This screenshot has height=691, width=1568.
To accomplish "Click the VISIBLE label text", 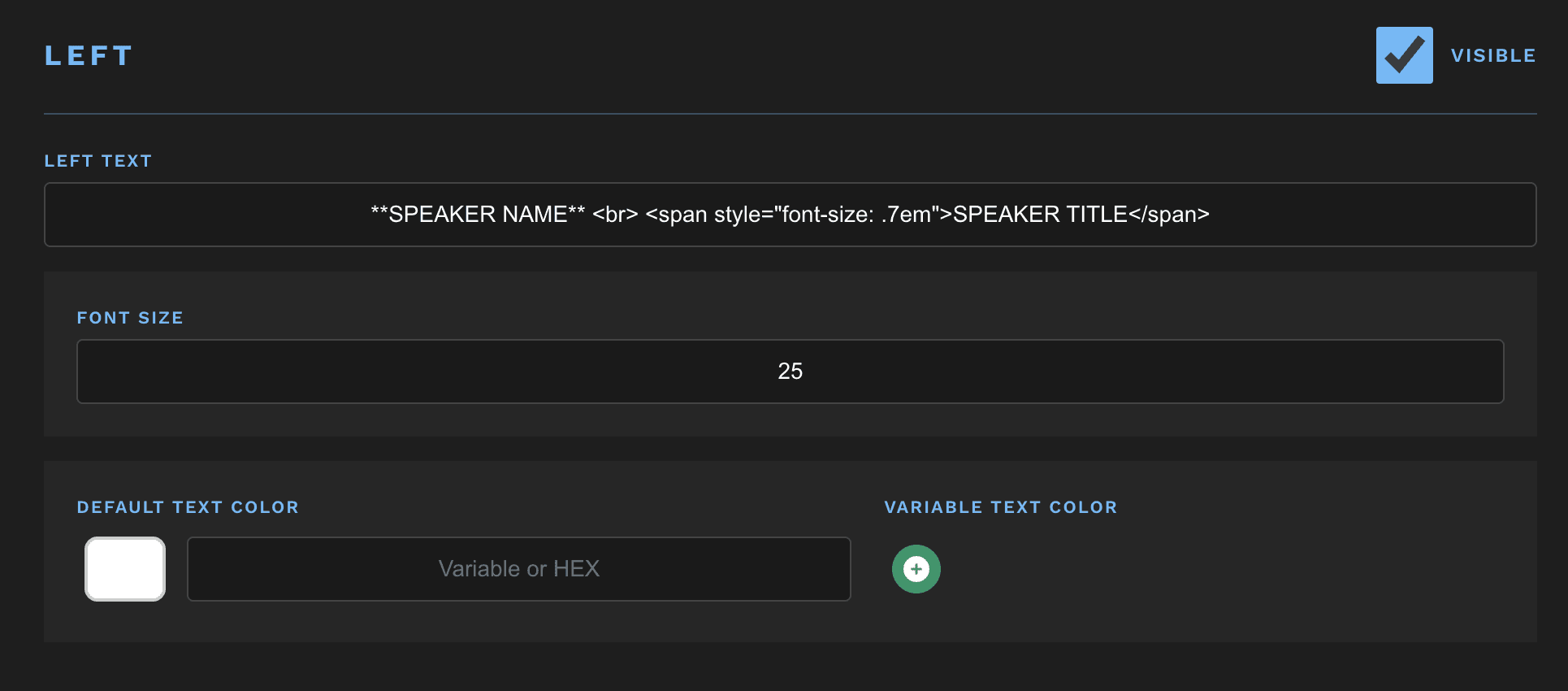I will tap(1493, 55).
